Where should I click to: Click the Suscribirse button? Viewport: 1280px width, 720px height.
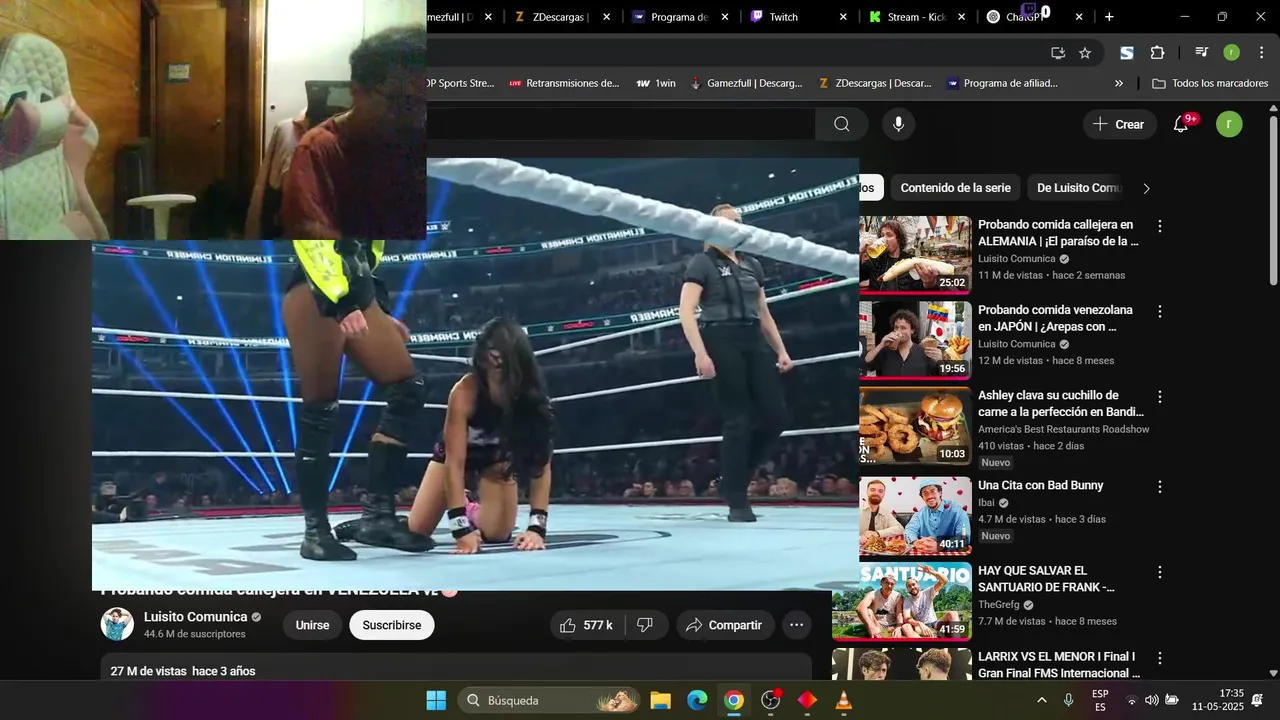tap(392, 625)
